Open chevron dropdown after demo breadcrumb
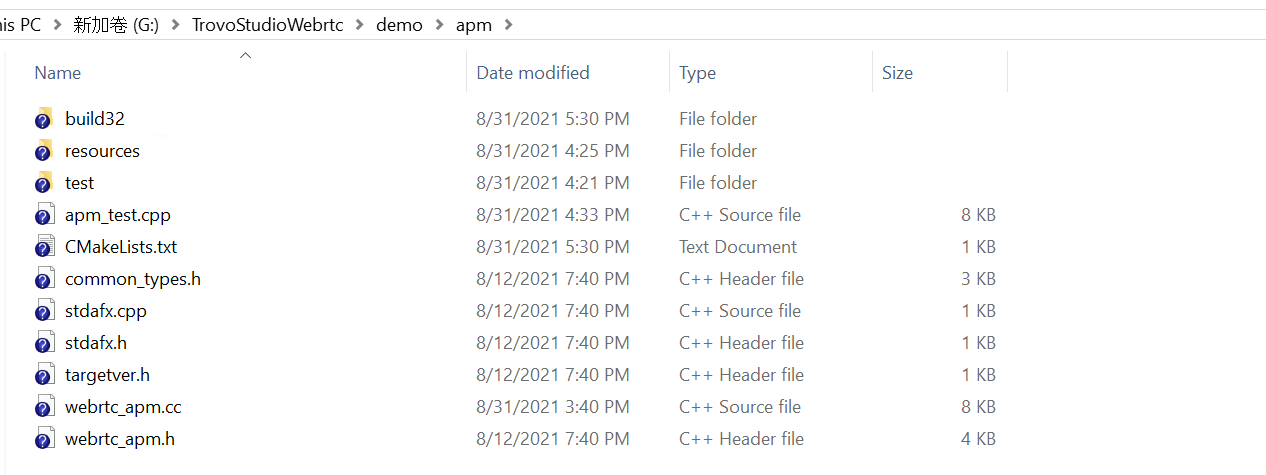Image resolution: width=1266 pixels, height=475 pixels. point(439,25)
